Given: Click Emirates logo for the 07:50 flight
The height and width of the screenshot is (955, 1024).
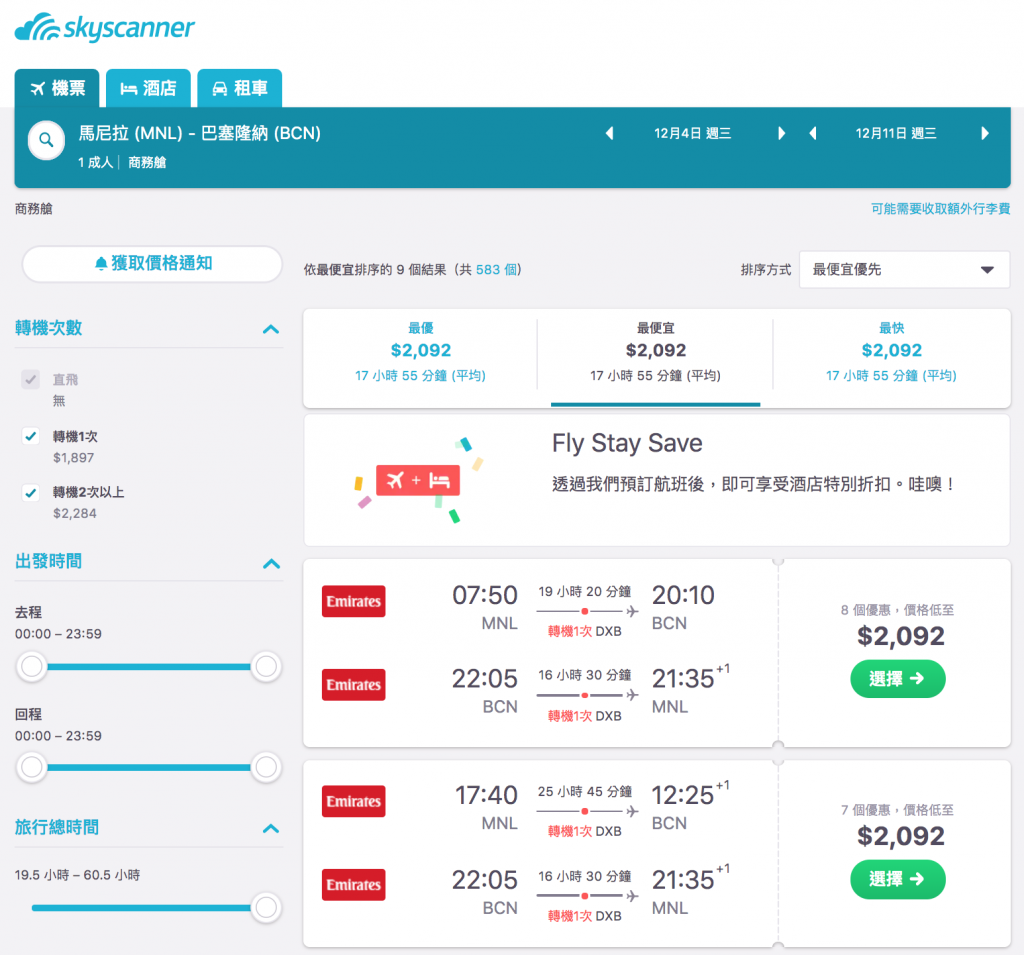Looking at the screenshot, I should click(353, 601).
